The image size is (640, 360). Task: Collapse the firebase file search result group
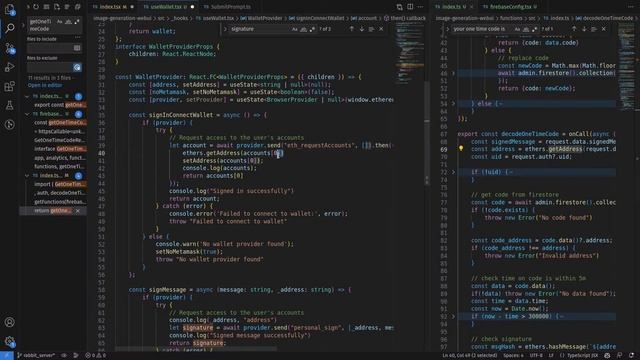(27, 114)
